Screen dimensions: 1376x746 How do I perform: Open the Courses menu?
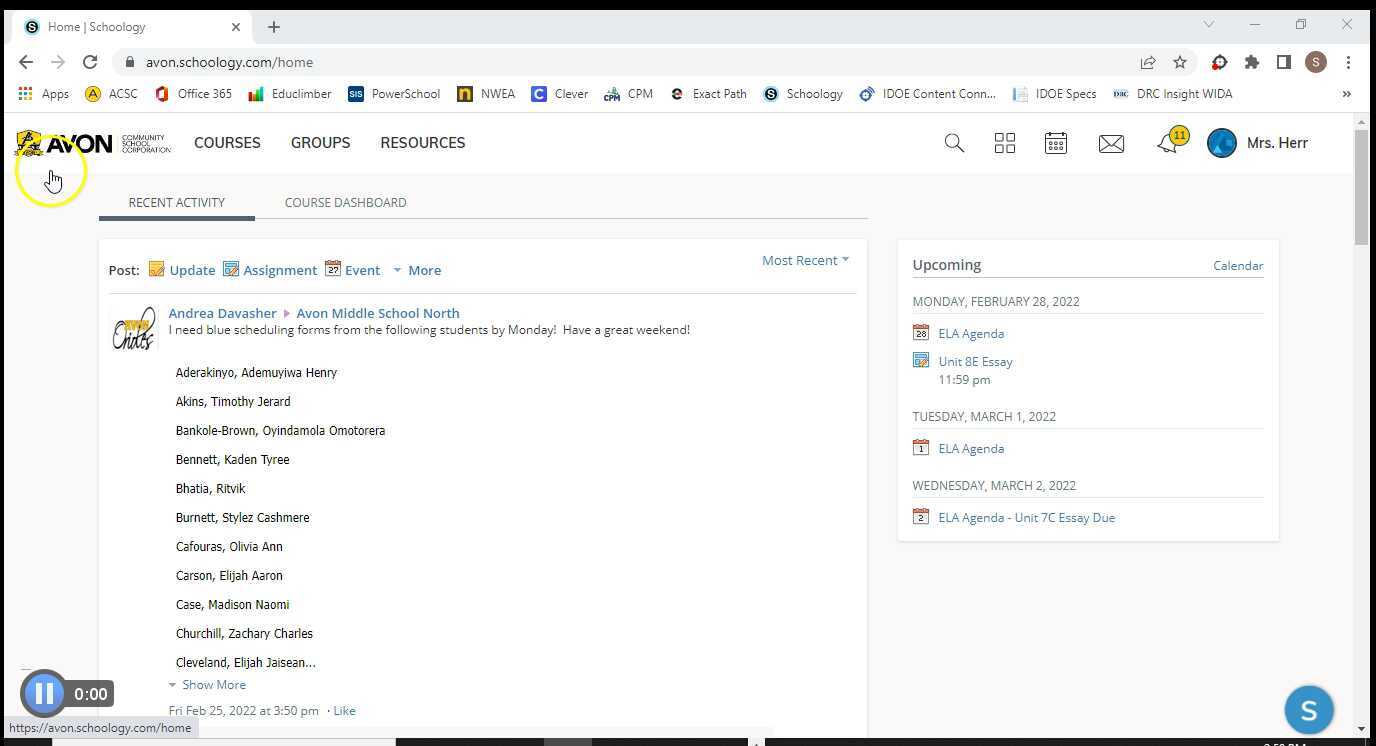227,142
